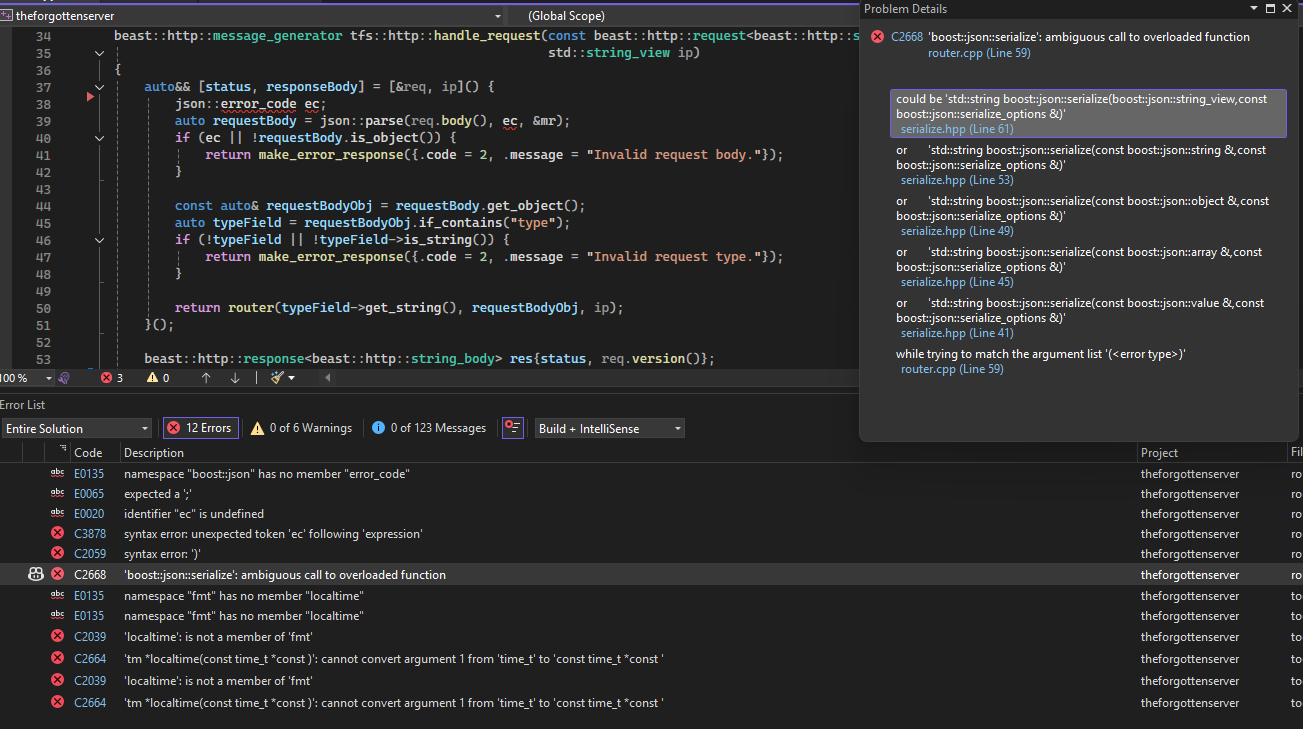Open the Entire Solution filter dropdown
This screenshot has width=1303, height=729.
pyautogui.click(x=77, y=428)
